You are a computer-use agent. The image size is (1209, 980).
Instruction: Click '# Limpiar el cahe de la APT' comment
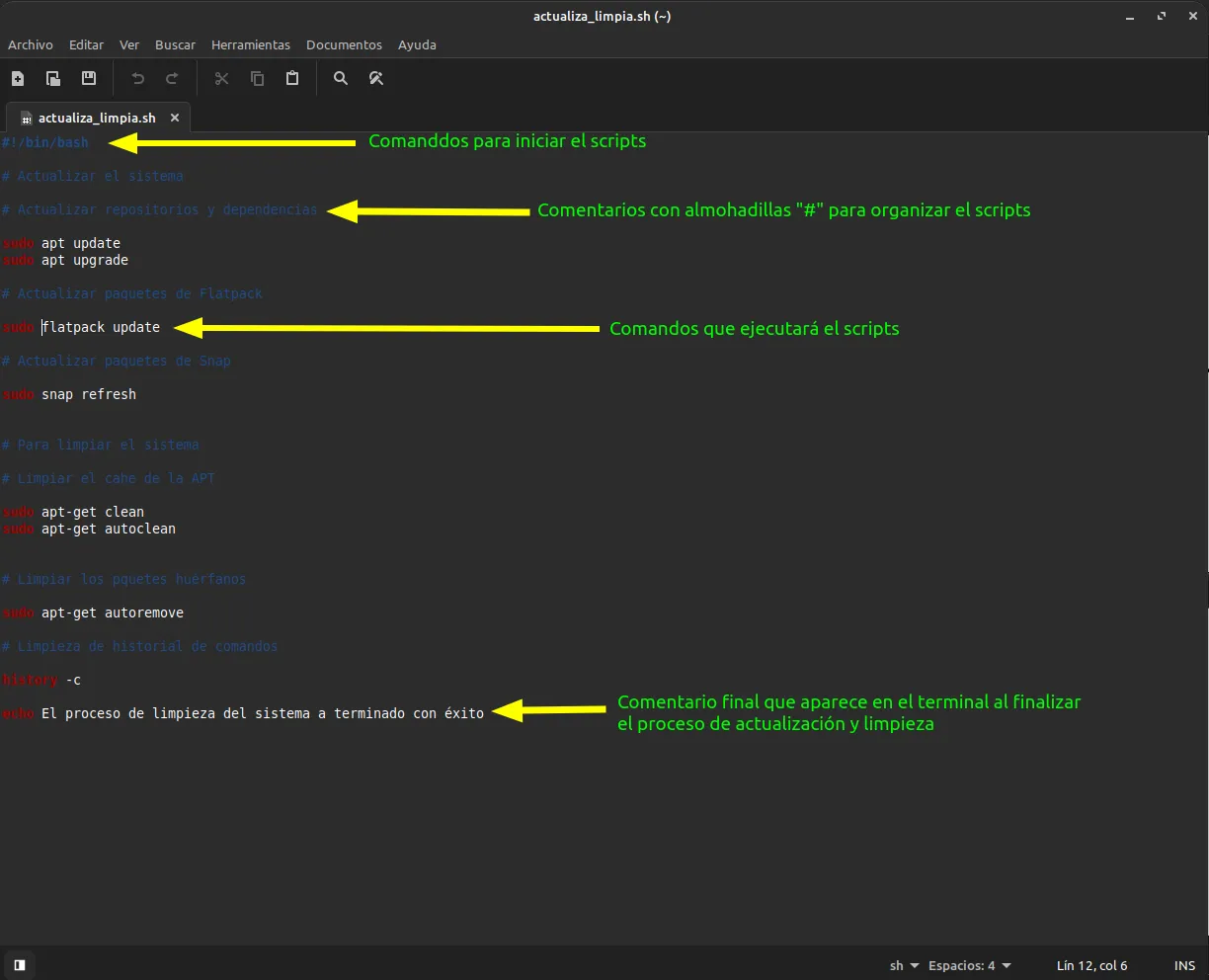coord(109,478)
